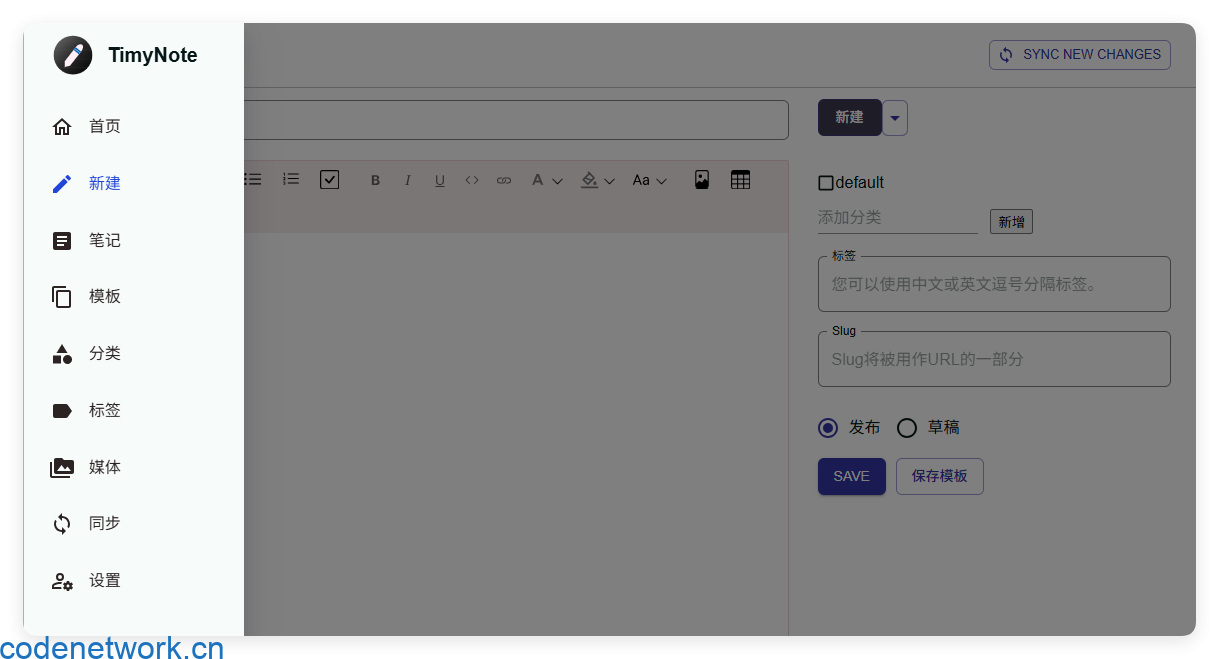Open 笔记 in the sidebar menu

[x=104, y=241]
